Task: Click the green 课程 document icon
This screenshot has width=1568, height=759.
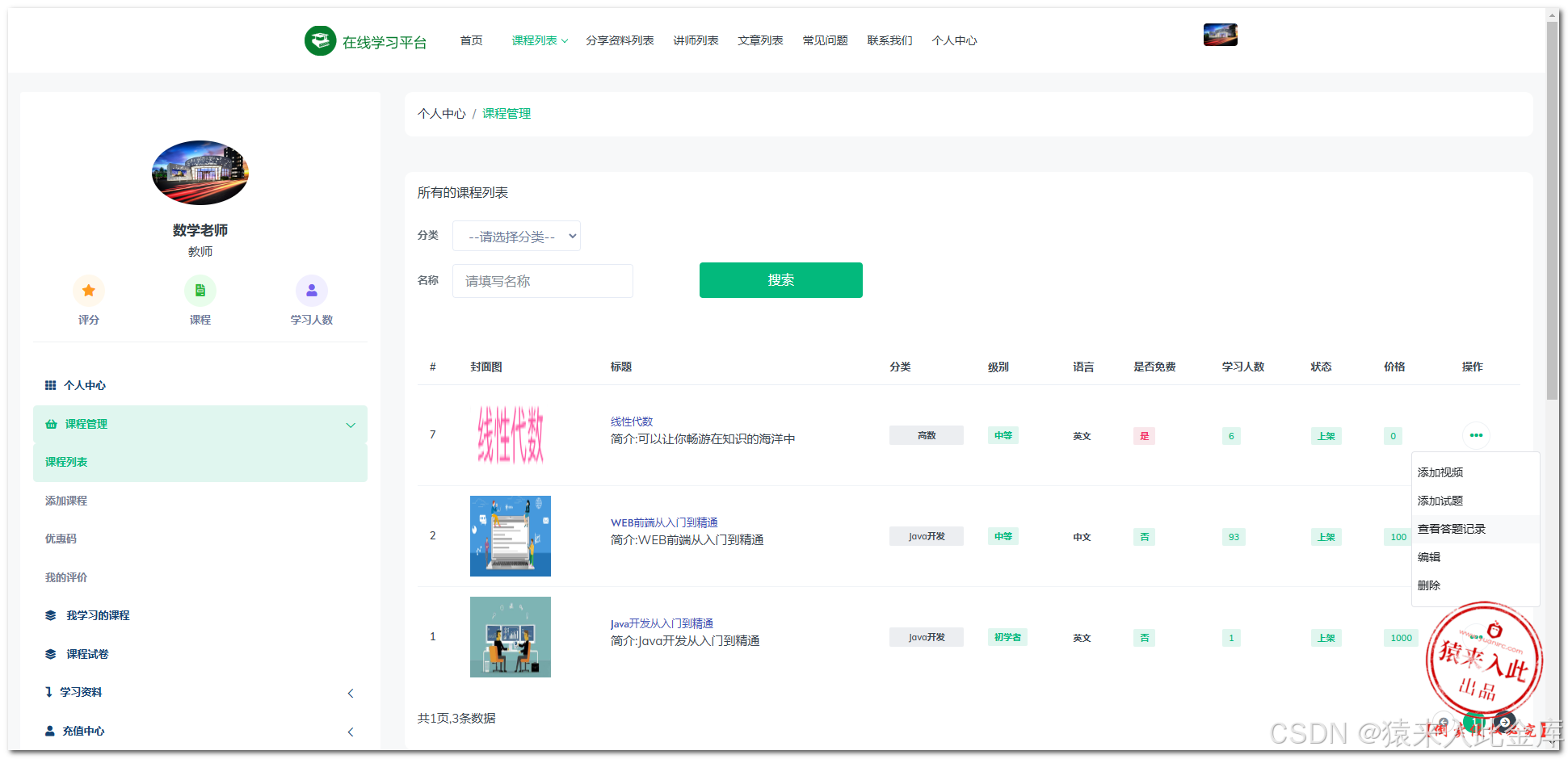Action: [x=200, y=290]
